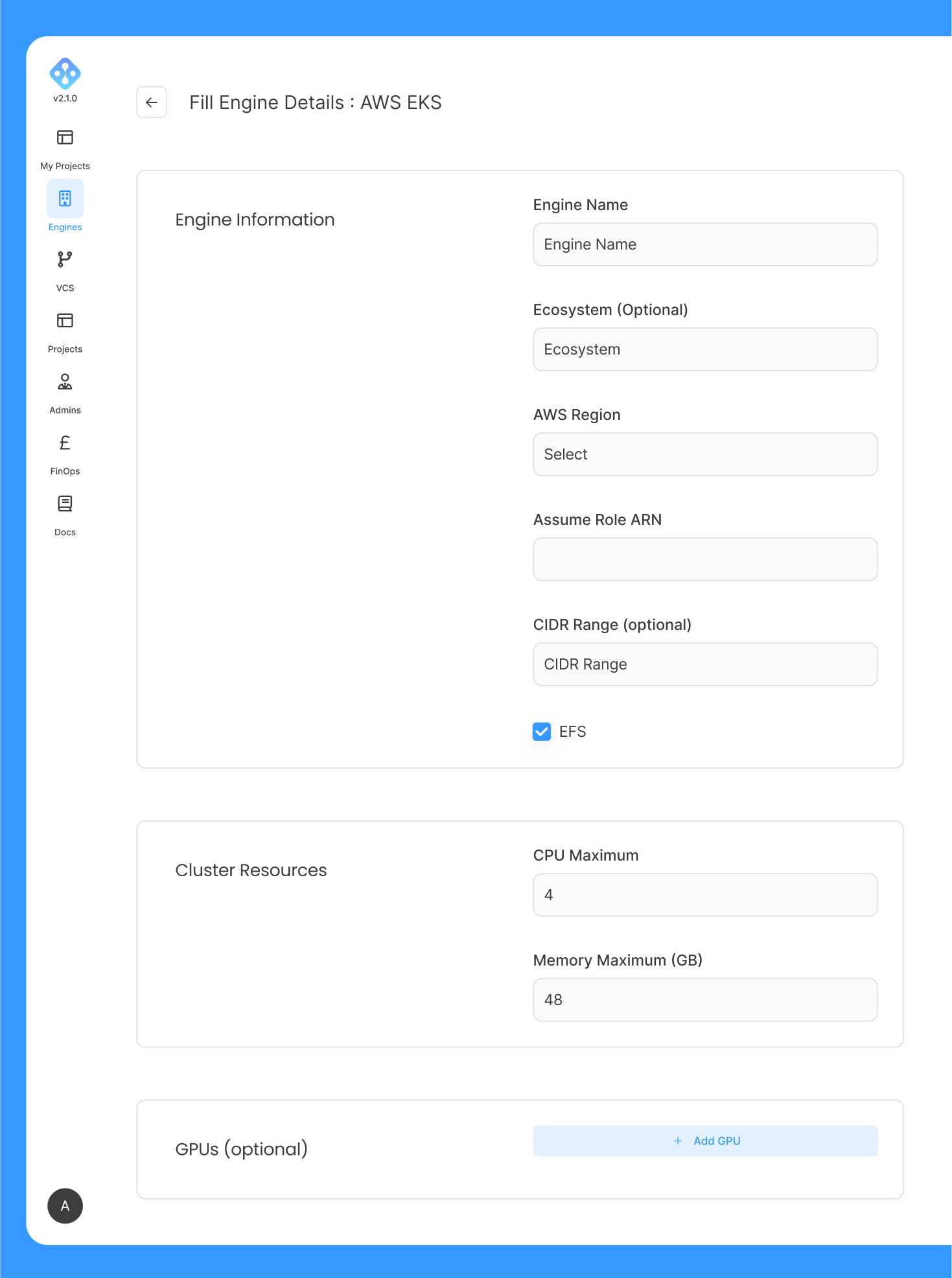This screenshot has width=952, height=1278.
Task: Click the 'CPU Maximum' field label
Action: pyautogui.click(x=586, y=855)
